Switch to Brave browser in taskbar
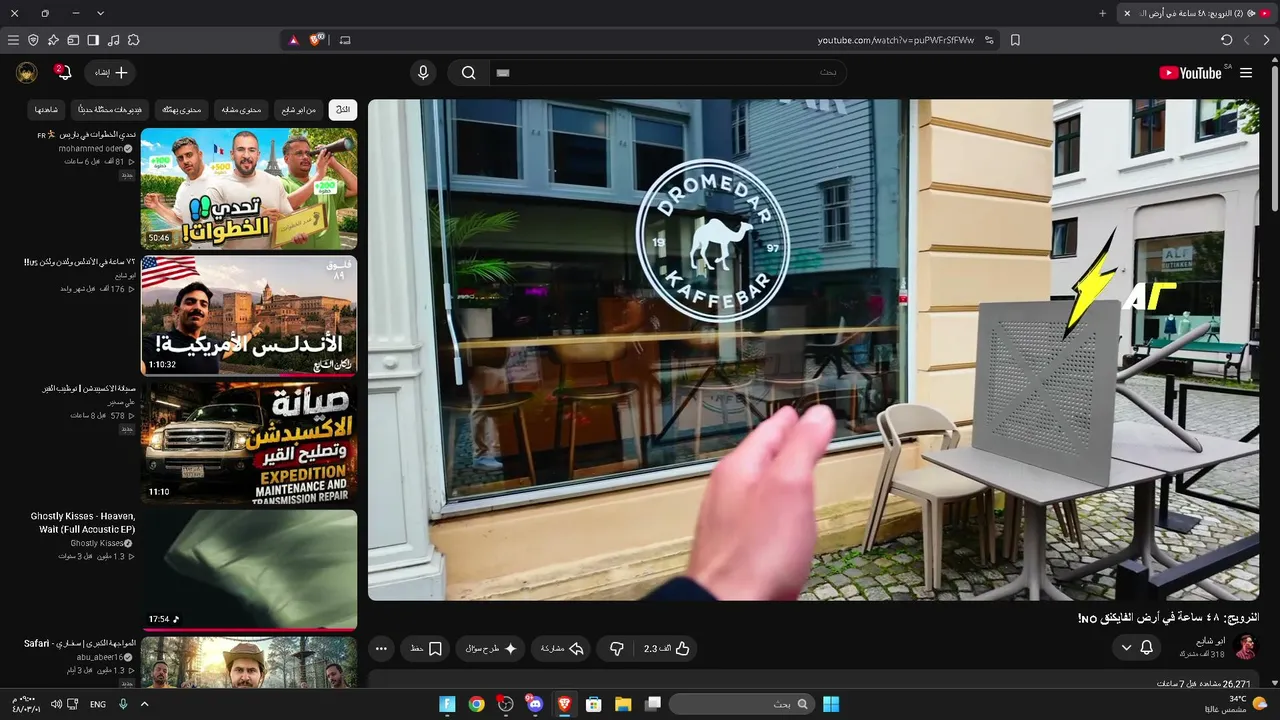The image size is (1280, 720). [x=563, y=704]
